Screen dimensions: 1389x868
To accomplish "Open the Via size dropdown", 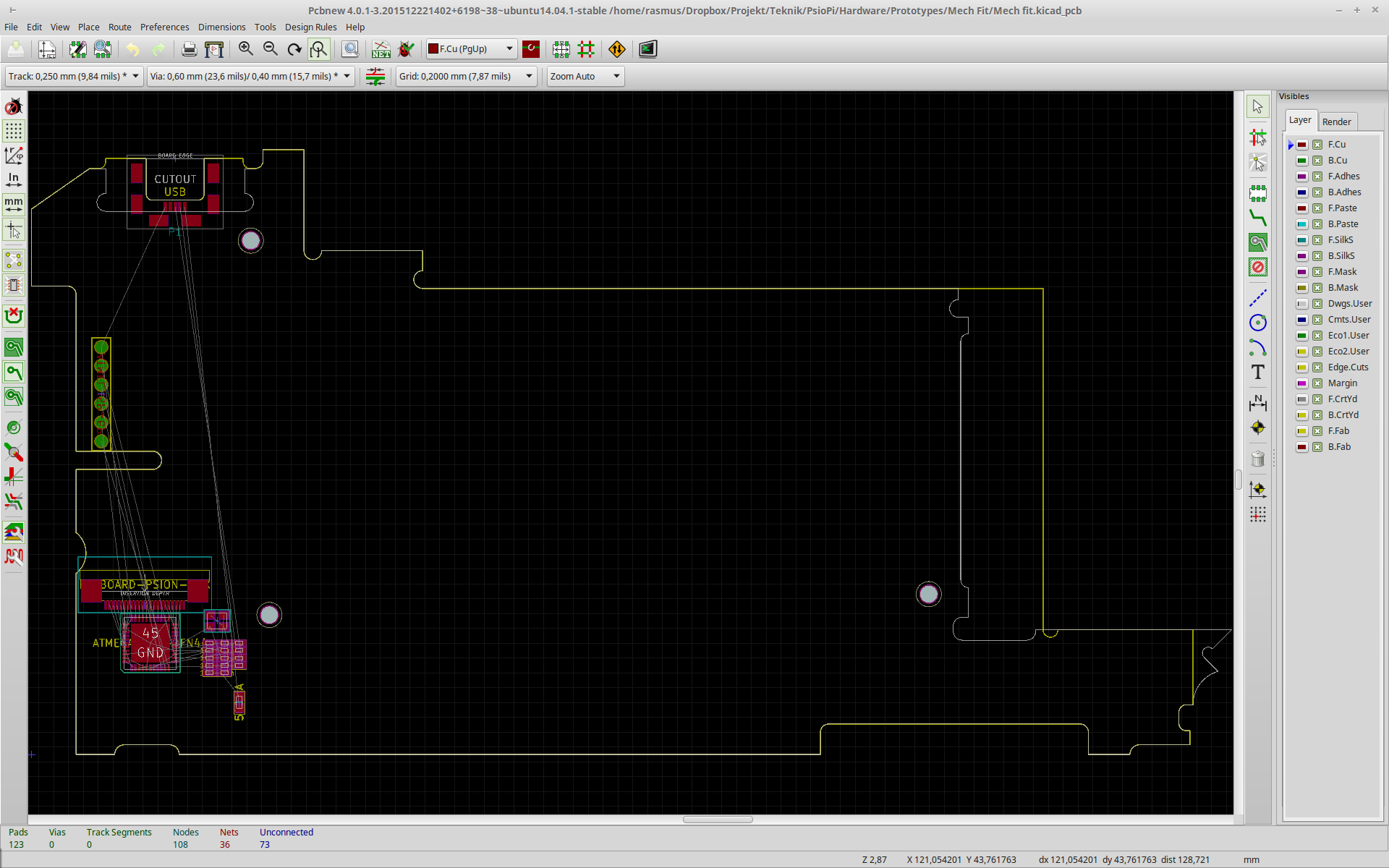I will pos(250,76).
